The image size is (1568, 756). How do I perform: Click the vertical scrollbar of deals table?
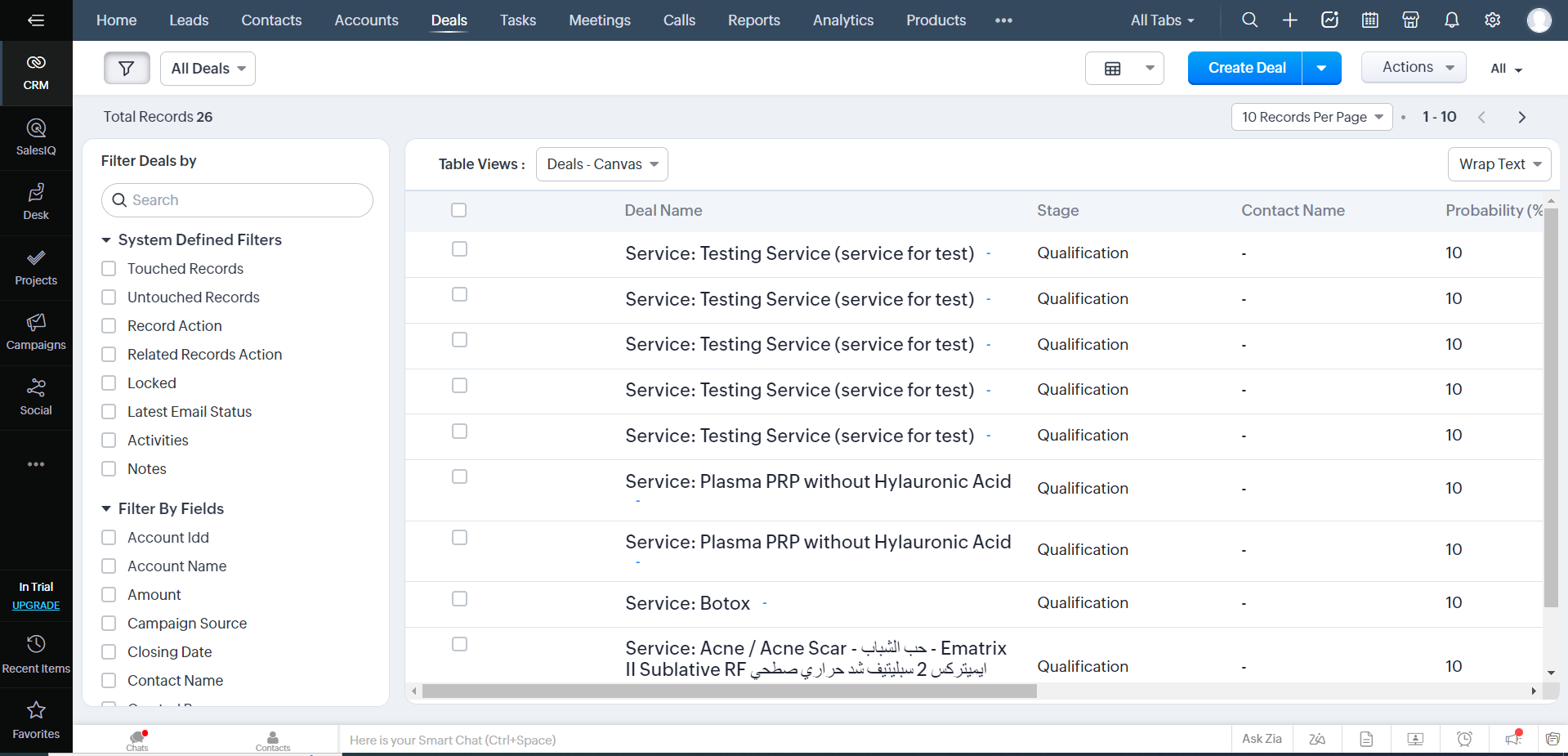click(1551, 406)
